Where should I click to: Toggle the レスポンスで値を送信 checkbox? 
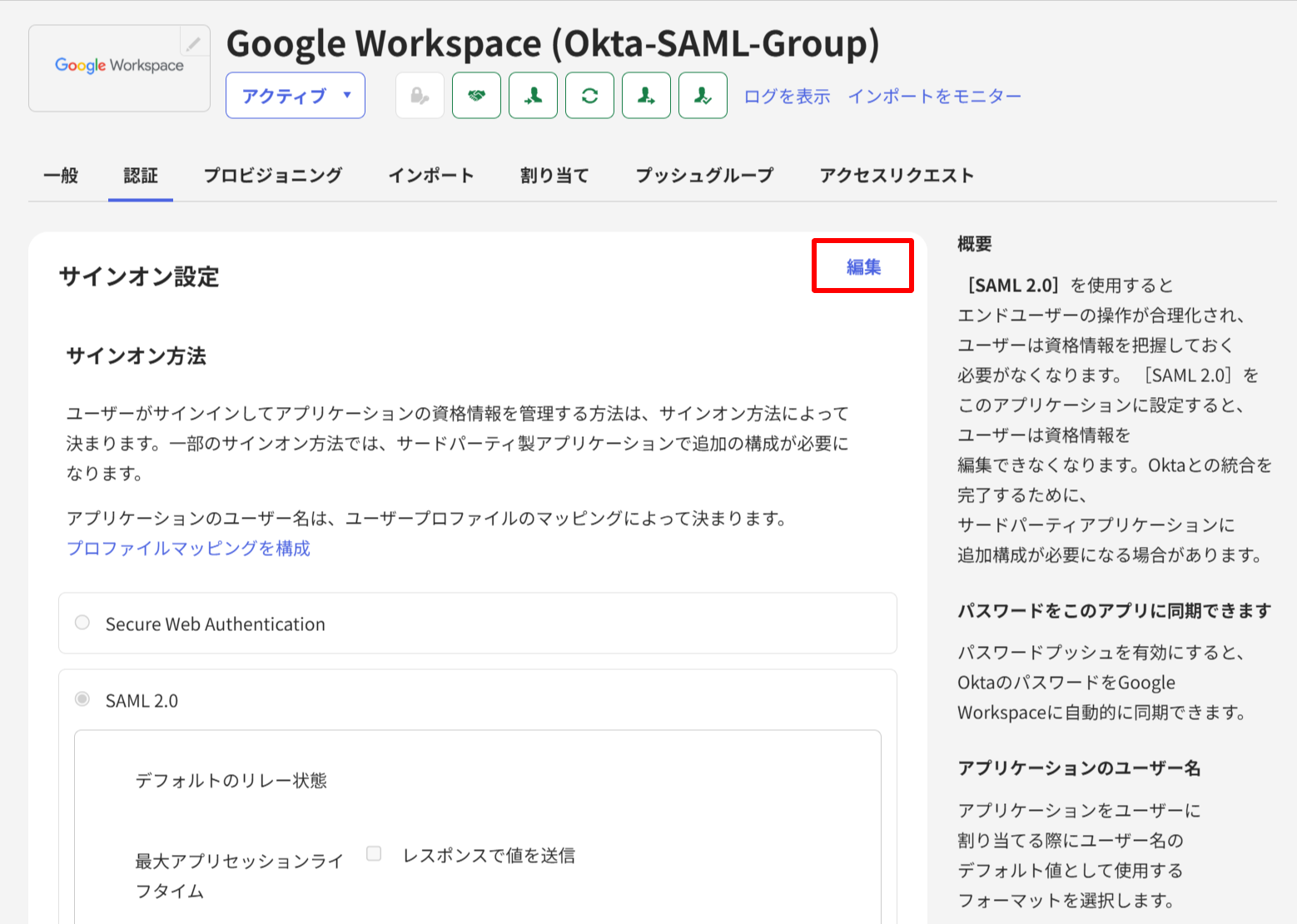374,854
